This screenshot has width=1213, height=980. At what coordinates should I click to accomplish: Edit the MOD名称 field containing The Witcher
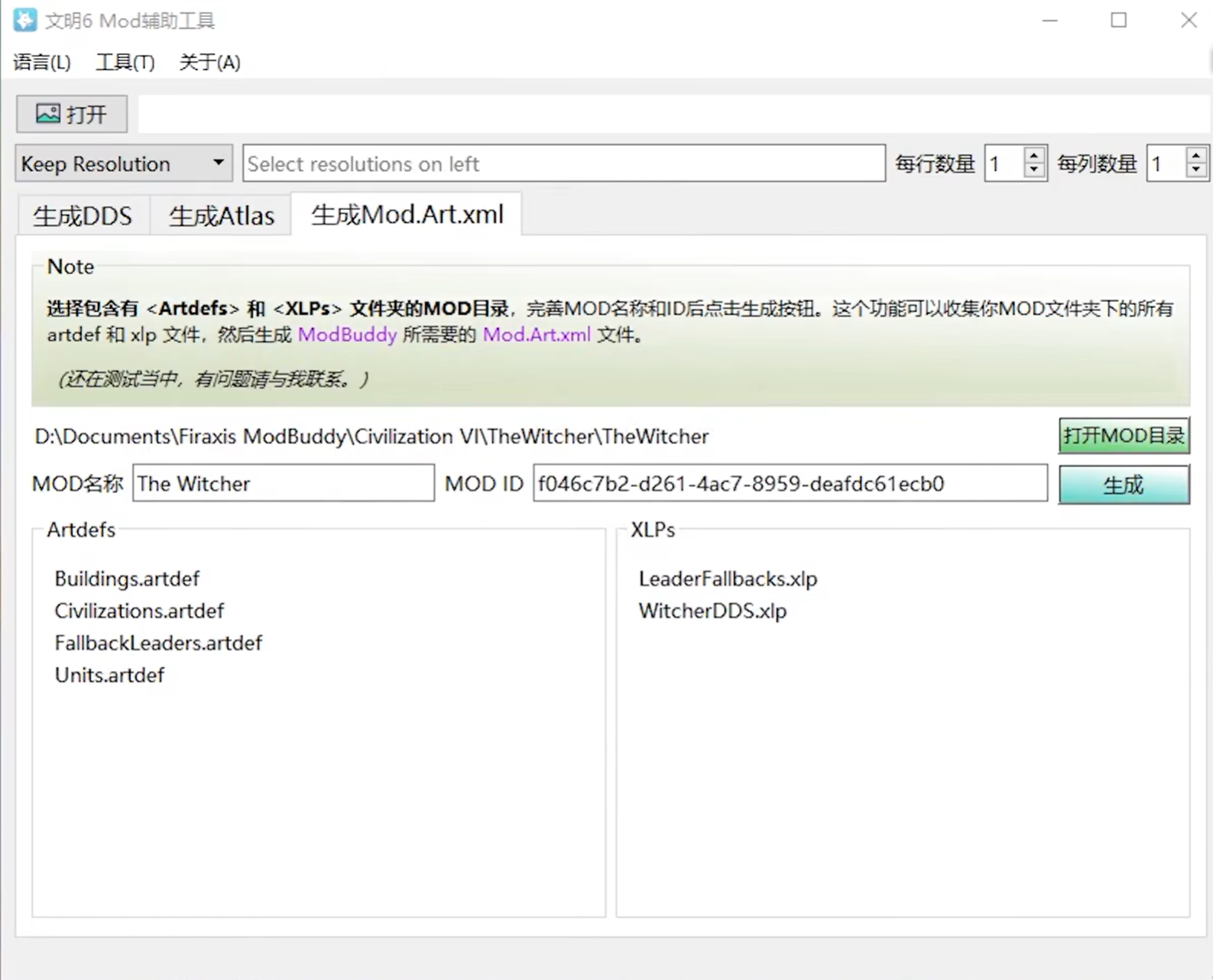click(x=284, y=483)
